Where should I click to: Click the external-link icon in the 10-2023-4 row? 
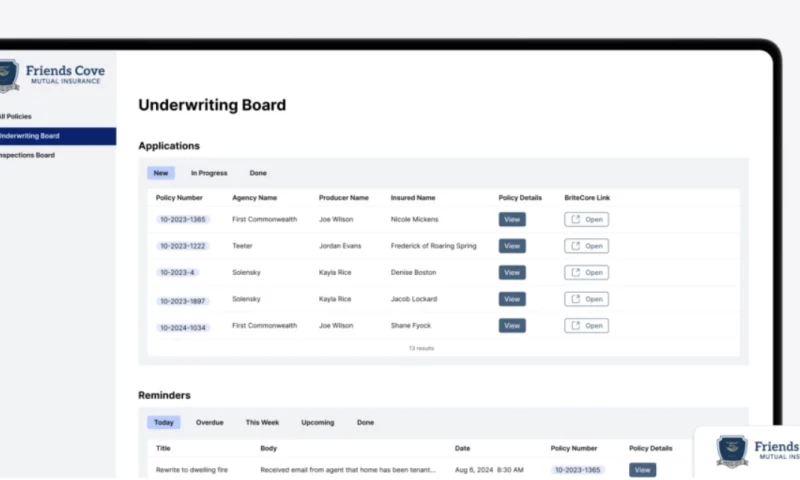[x=576, y=272]
